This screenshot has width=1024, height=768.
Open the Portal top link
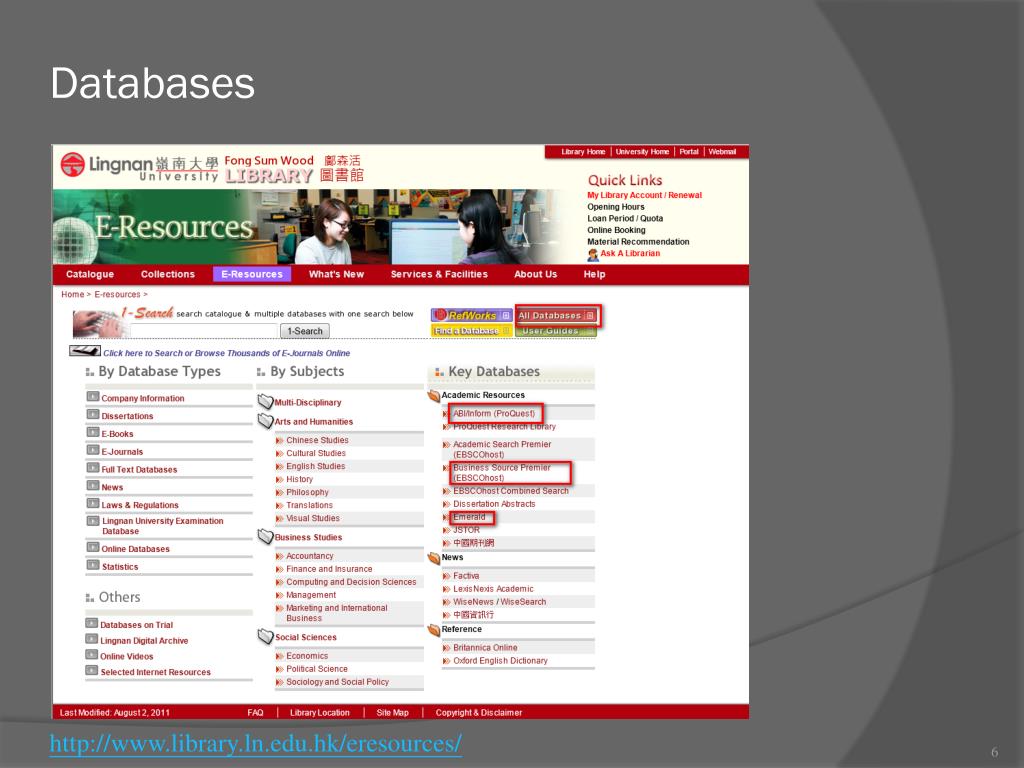(689, 152)
